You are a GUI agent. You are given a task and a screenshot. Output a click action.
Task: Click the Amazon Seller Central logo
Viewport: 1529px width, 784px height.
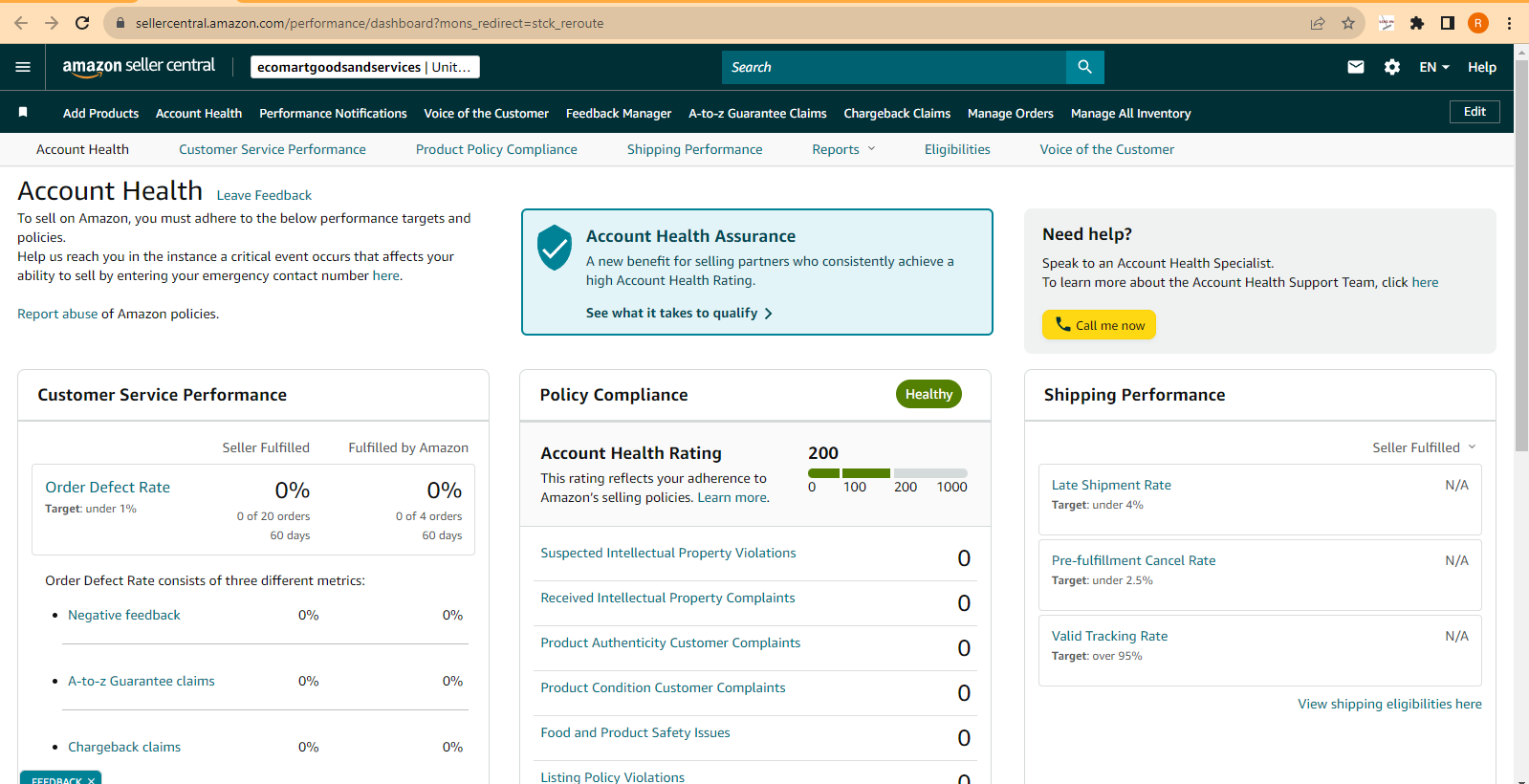(139, 67)
